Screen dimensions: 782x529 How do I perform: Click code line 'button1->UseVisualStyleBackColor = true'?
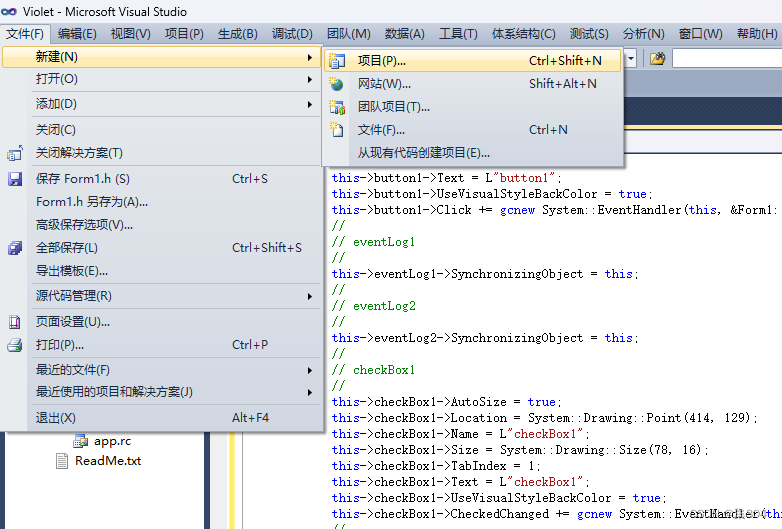[x=492, y=194]
